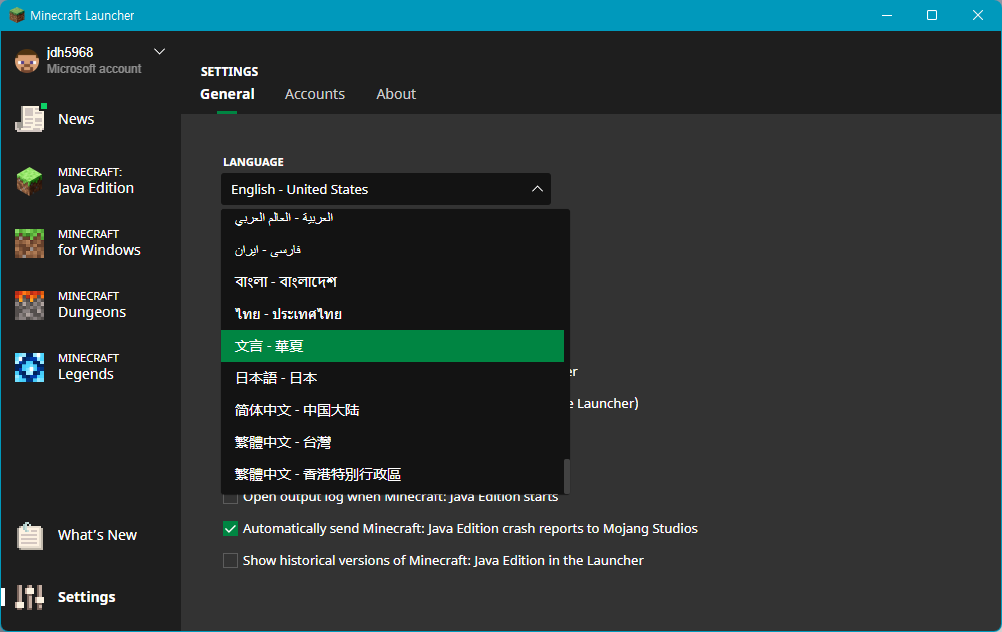
Task: Open the News page icon
Action: pyautogui.click(x=30, y=119)
